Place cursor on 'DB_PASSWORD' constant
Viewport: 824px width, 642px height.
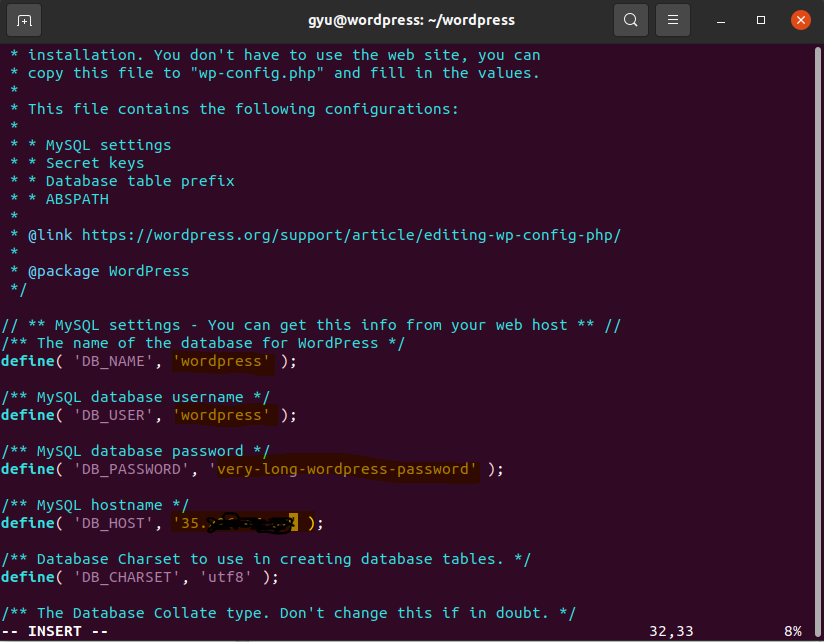(x=131, y=470)
